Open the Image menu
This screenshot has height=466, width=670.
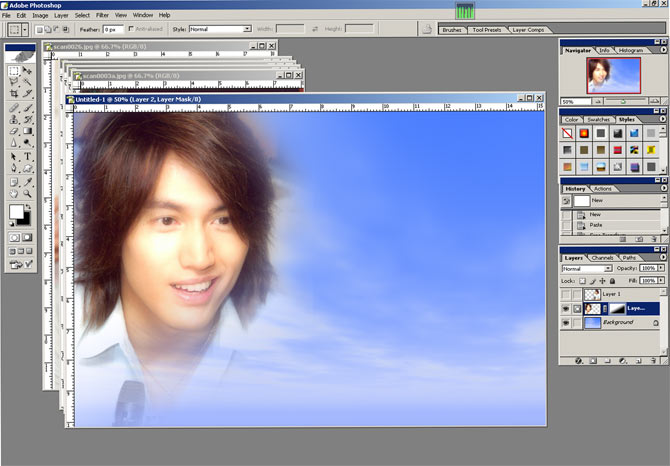point(40,15)
